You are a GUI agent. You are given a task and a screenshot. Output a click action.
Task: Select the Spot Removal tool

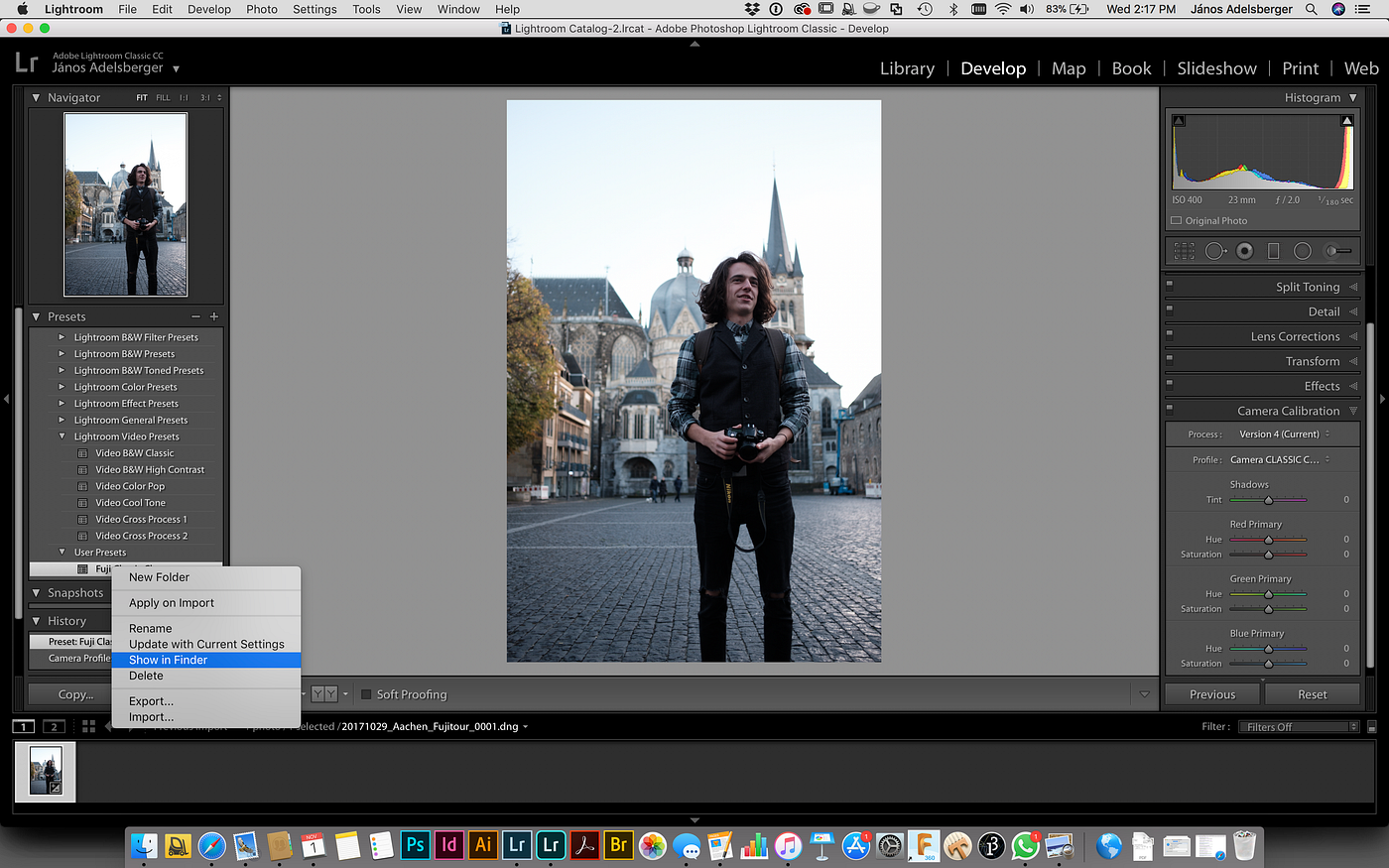tap(1215, 251)
